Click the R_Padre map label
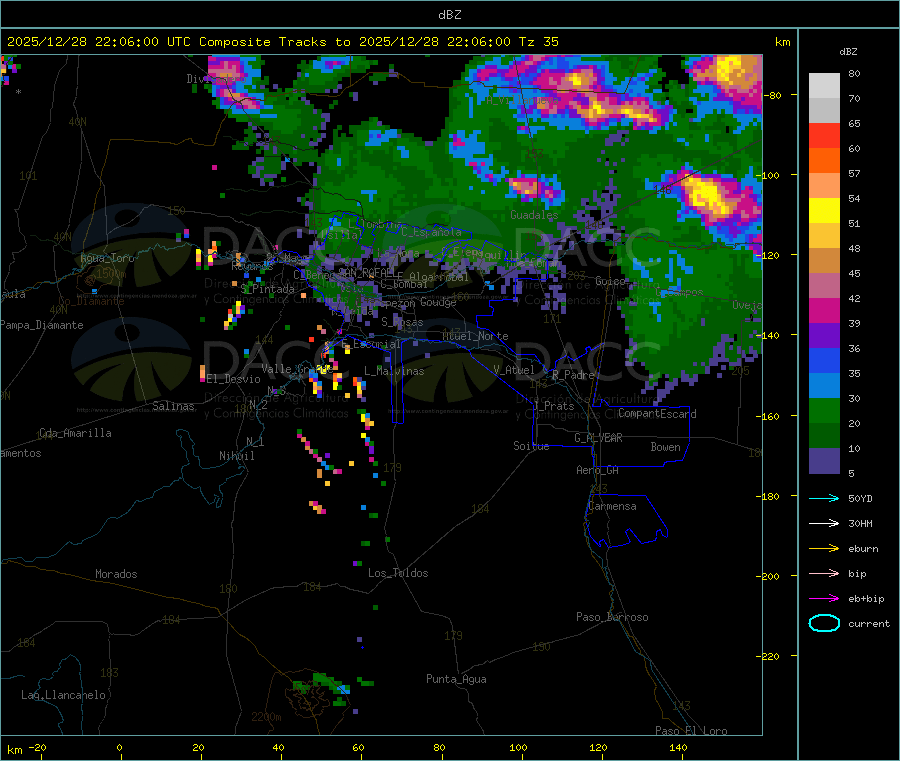Image resolution: width=900 pixels, height=761 pixels. tap(573, 375)
